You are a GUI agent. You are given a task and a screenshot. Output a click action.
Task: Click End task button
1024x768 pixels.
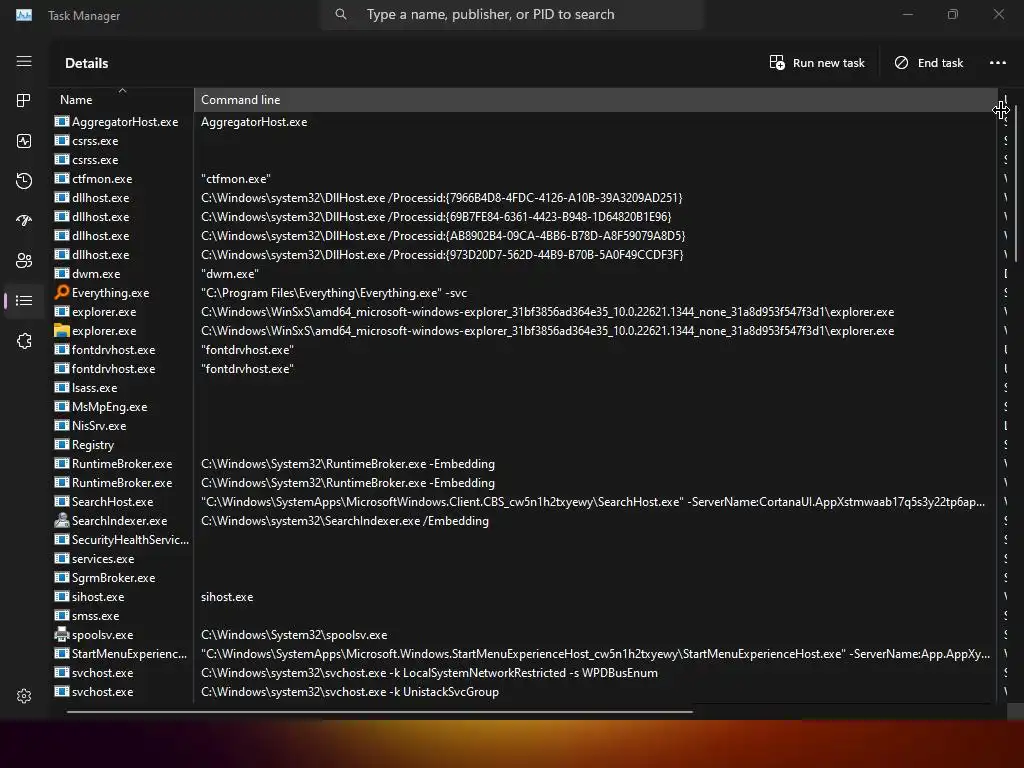point(929,63)
